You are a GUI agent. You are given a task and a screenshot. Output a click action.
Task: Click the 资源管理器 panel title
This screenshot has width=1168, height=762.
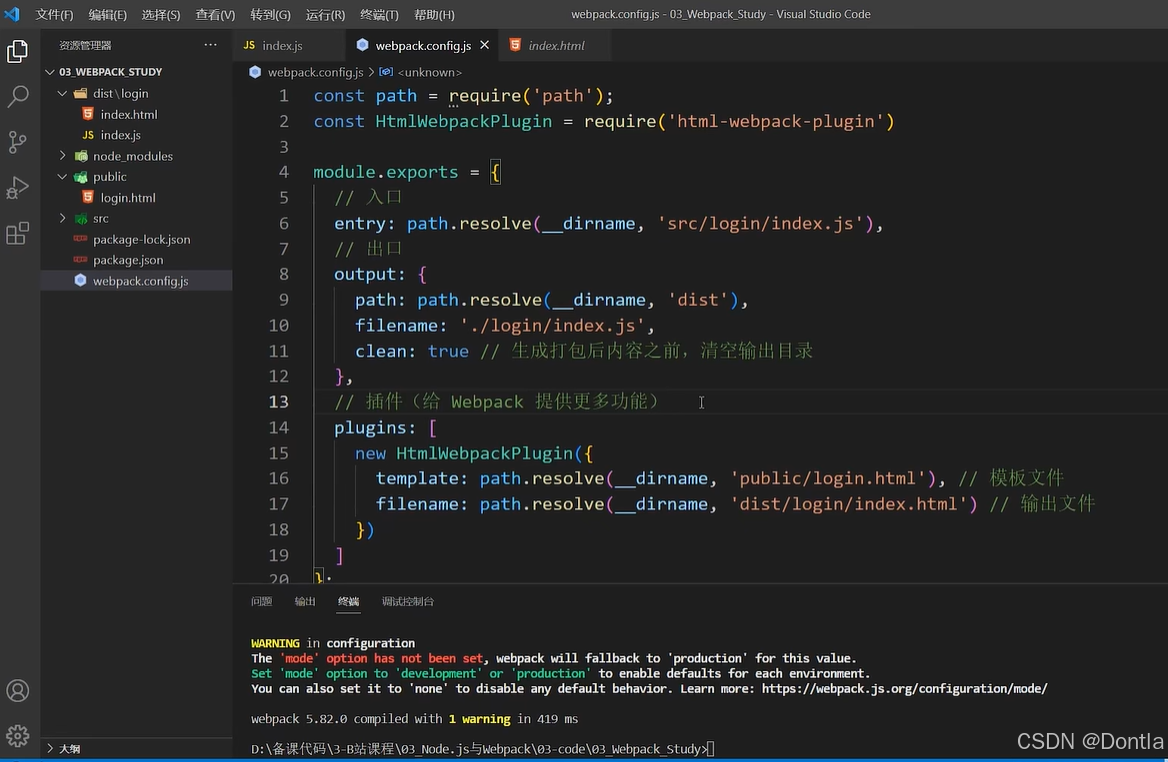coord(85,45)
